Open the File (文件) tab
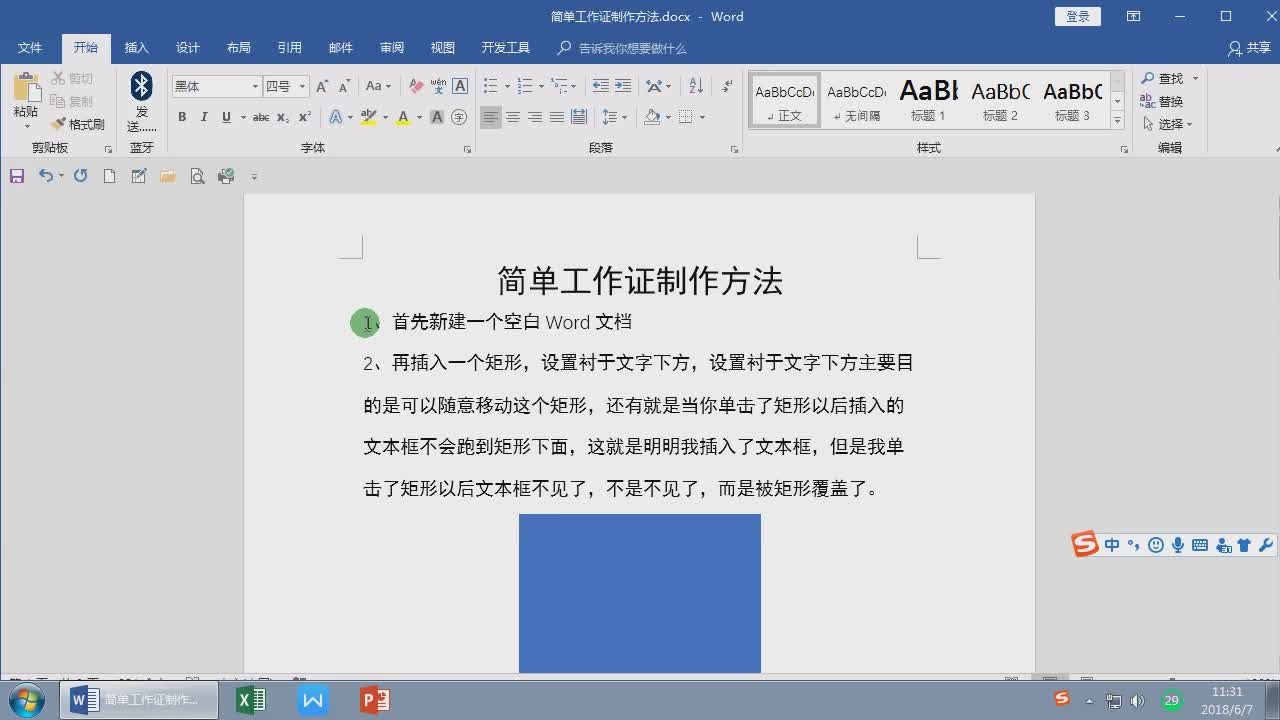Screen dimensions: 1280x720 (x=30, y=47)
